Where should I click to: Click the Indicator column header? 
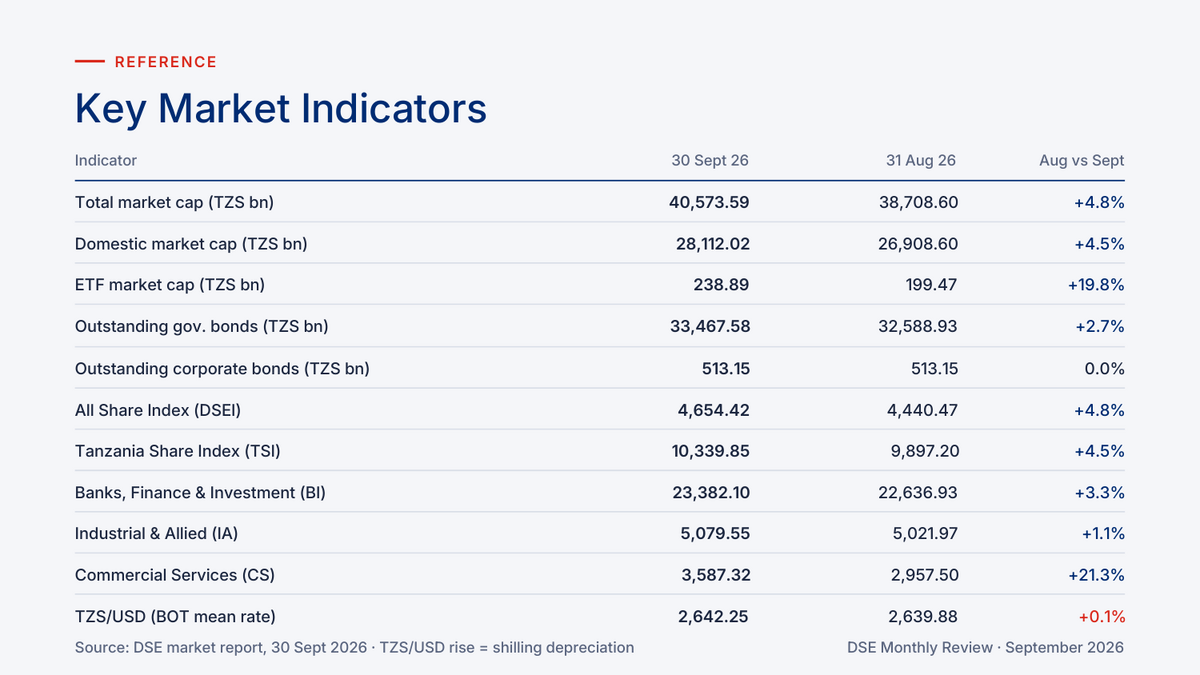pos(106,160)
